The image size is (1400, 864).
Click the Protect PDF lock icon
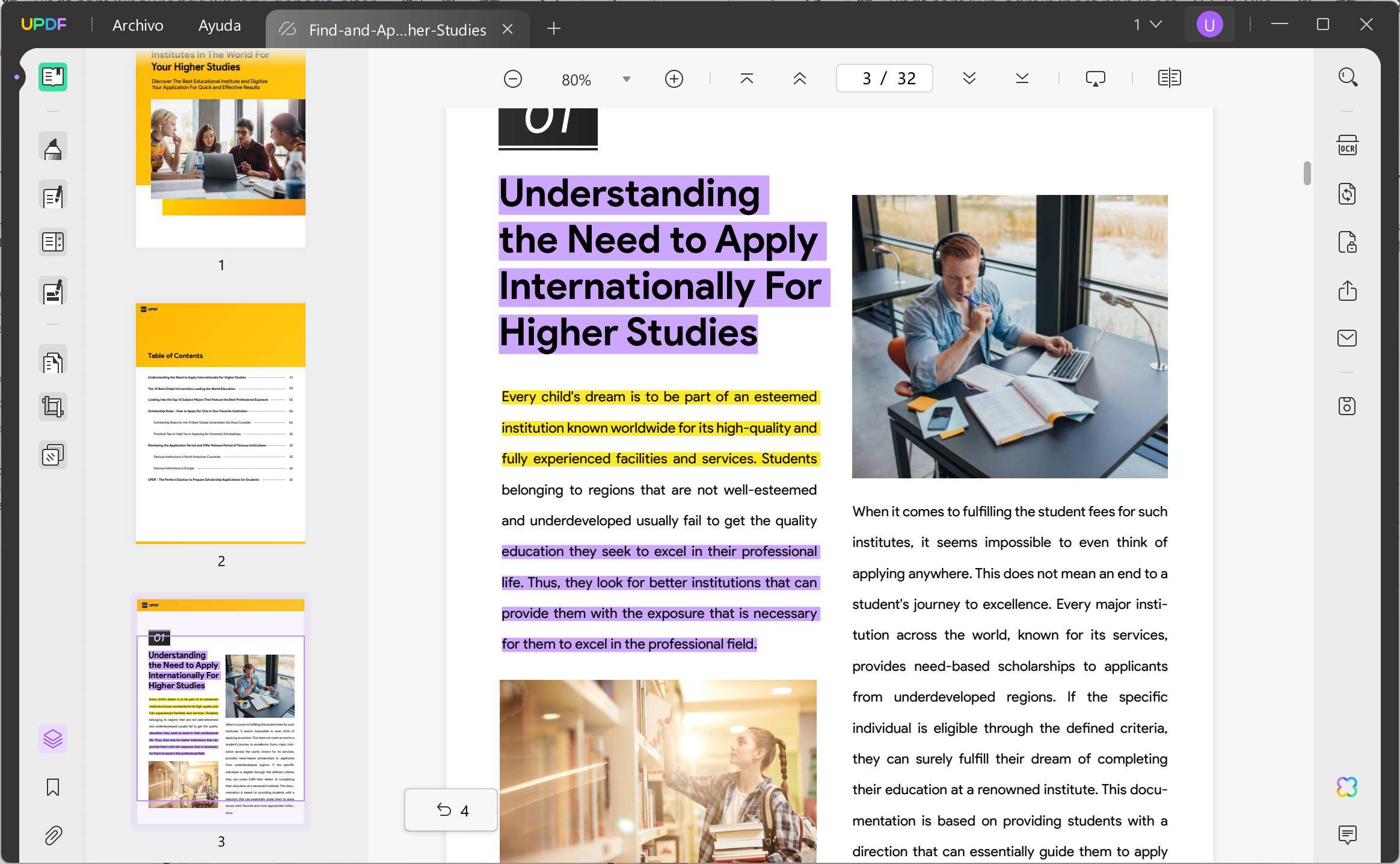[x=1347, y=242]
